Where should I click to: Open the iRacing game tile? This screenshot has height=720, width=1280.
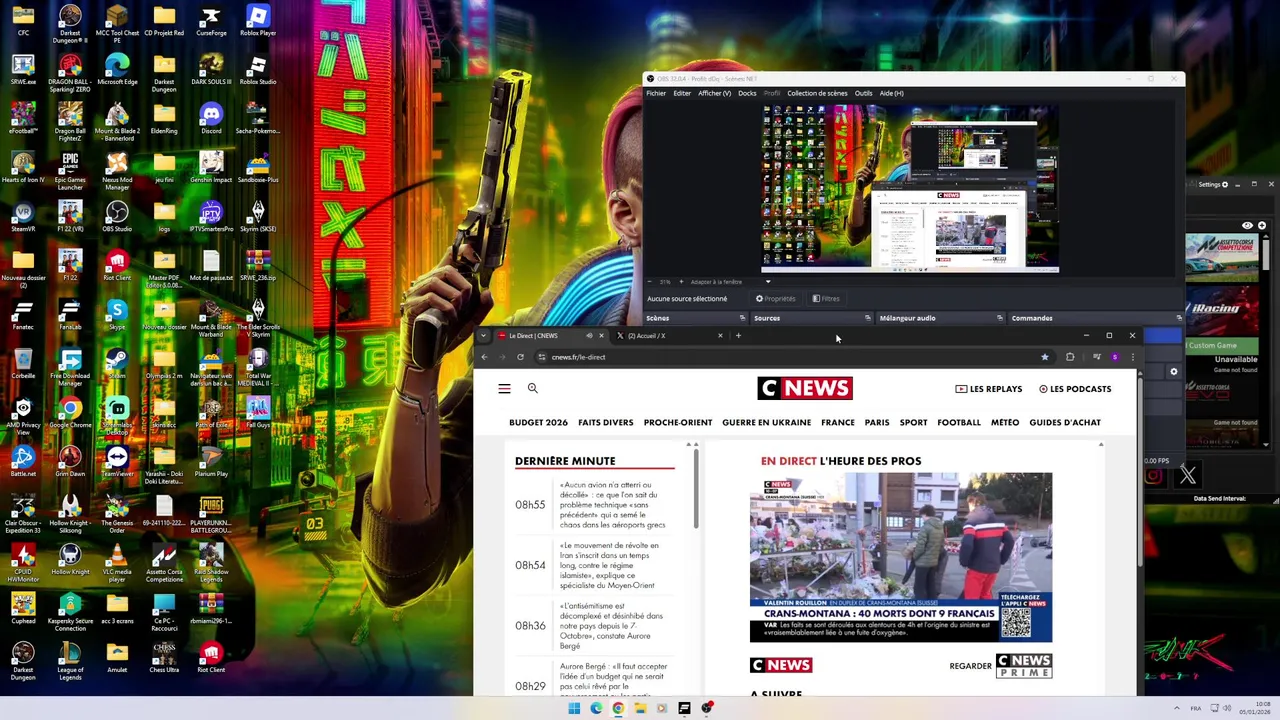(1222, 310)
